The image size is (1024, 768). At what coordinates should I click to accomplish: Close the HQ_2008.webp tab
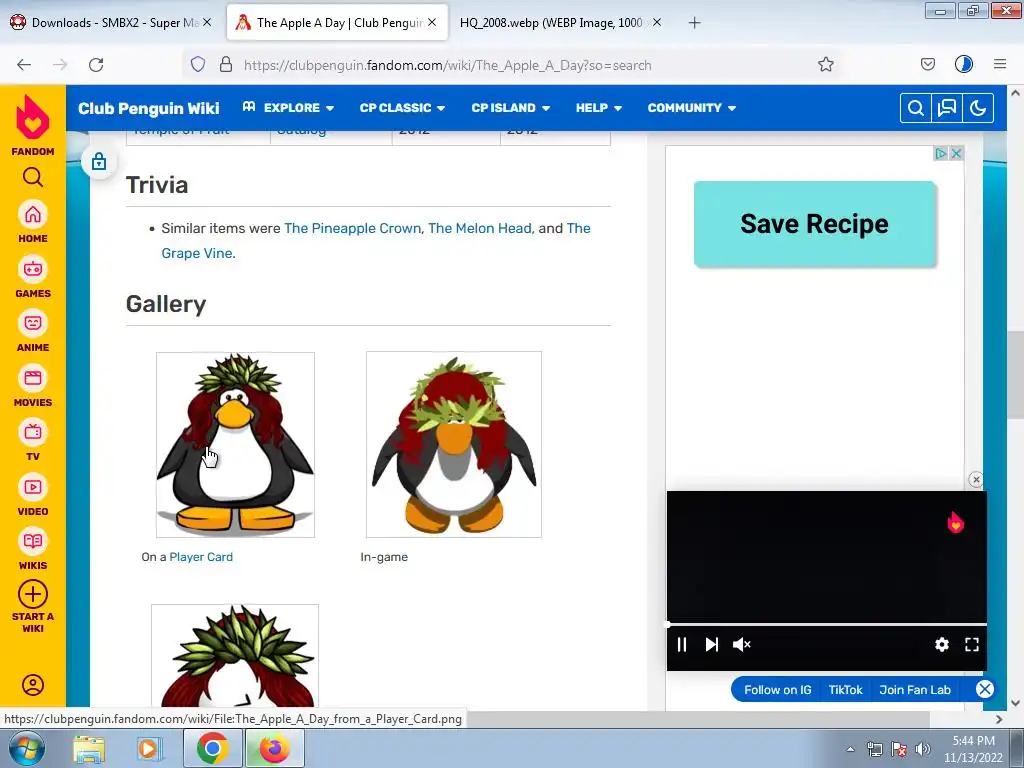click(657, 22)
